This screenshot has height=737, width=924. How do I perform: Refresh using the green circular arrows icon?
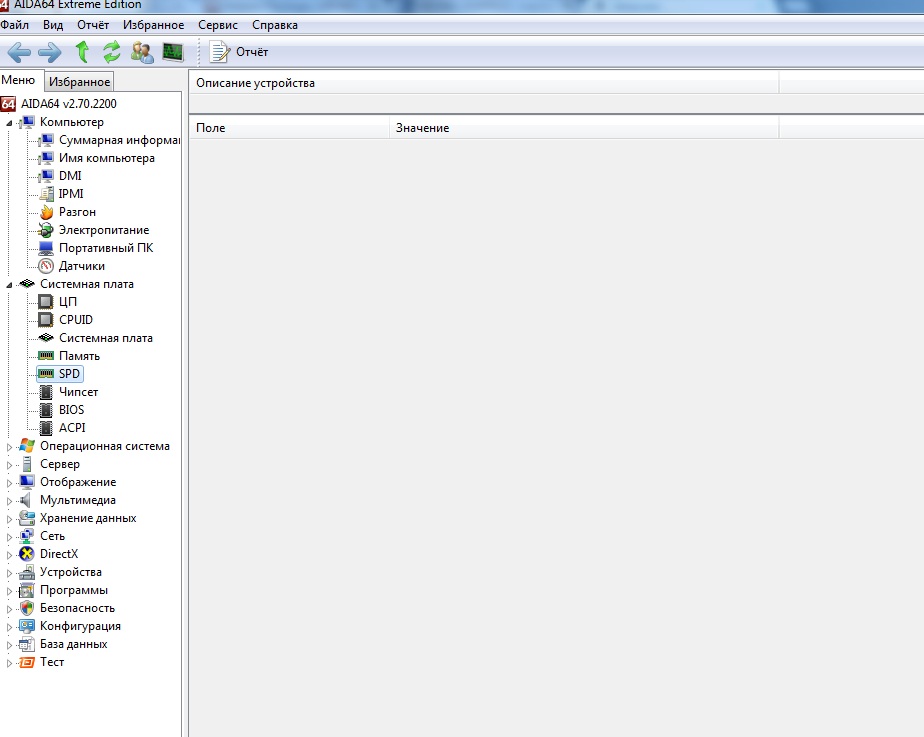[112, 52]
